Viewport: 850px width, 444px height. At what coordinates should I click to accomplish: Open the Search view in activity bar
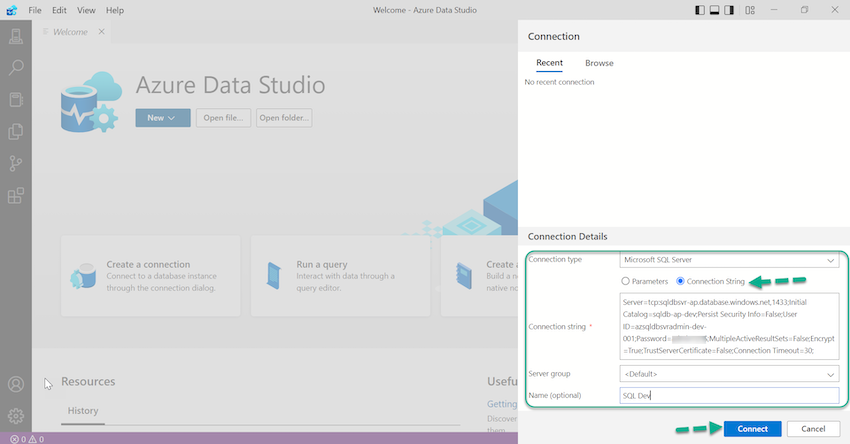click(x=15, y=68)
